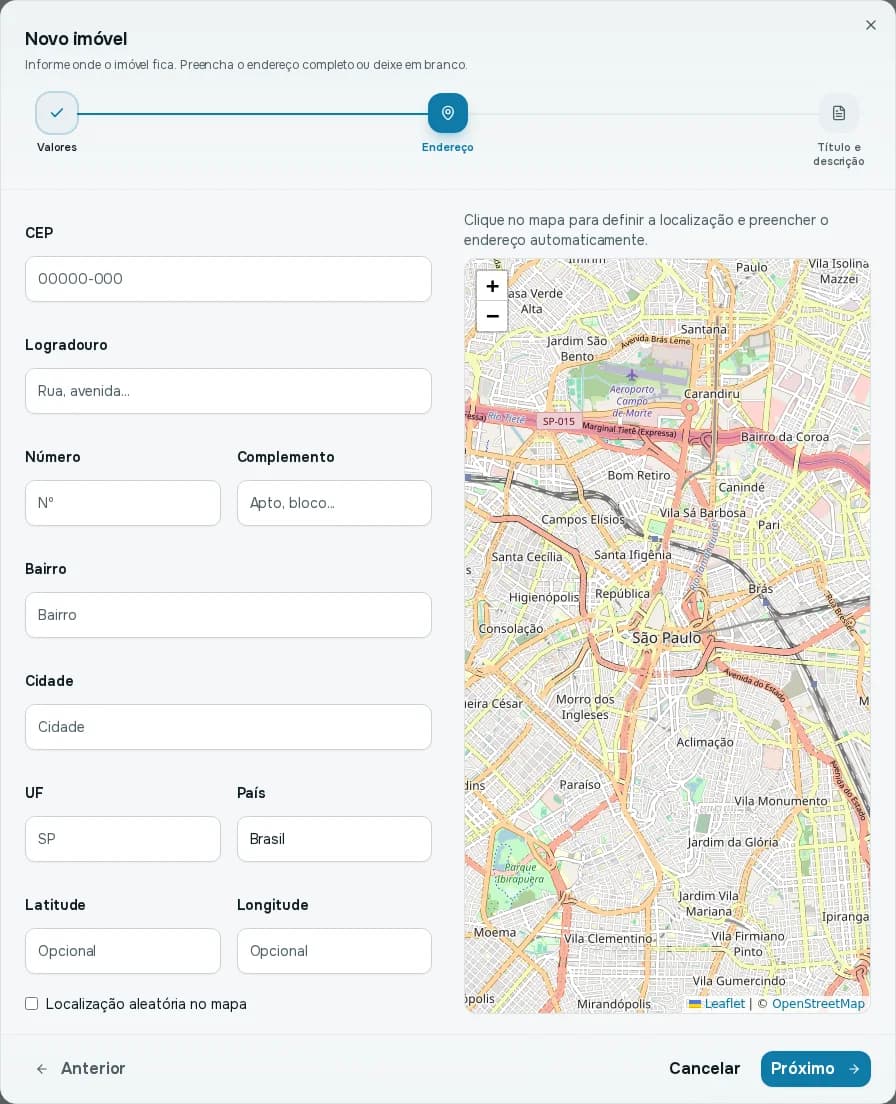This screenshot has width=896, height=1104.
Task: Select the Número input field
Action: click(122, 503)
